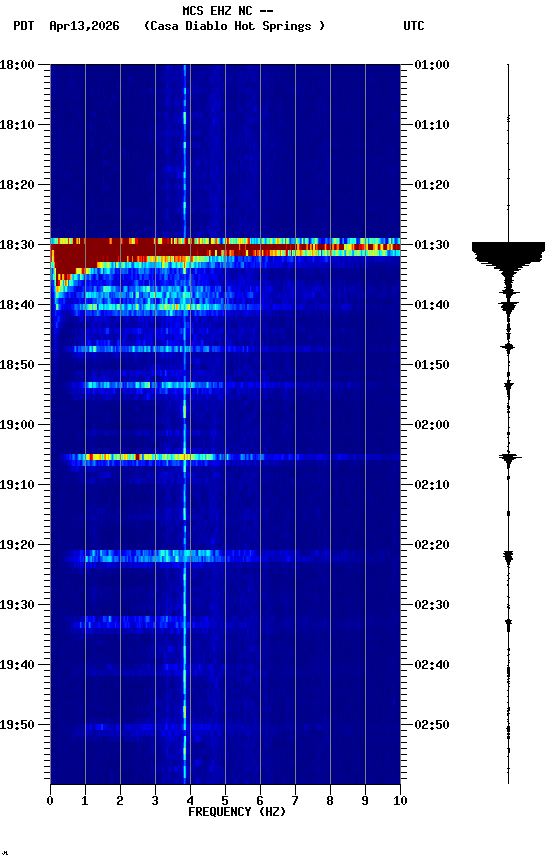
Task: Click the '02:50' UTC time label
Action: point(432,725)
